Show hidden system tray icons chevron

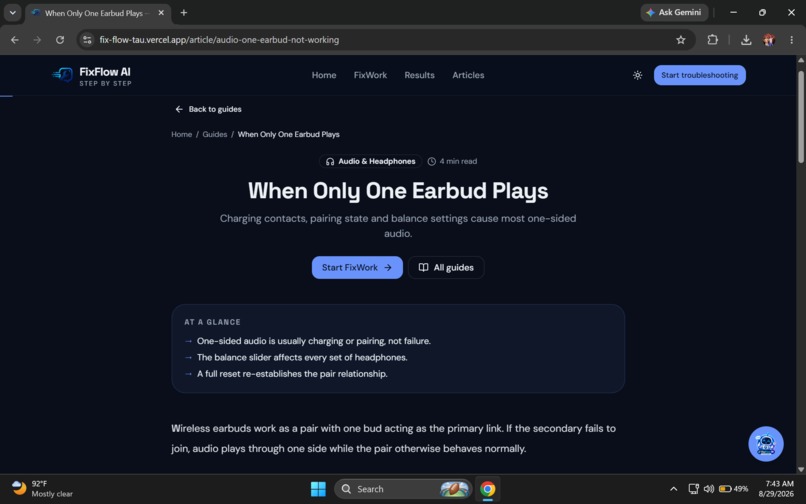(x=673, y=489)
